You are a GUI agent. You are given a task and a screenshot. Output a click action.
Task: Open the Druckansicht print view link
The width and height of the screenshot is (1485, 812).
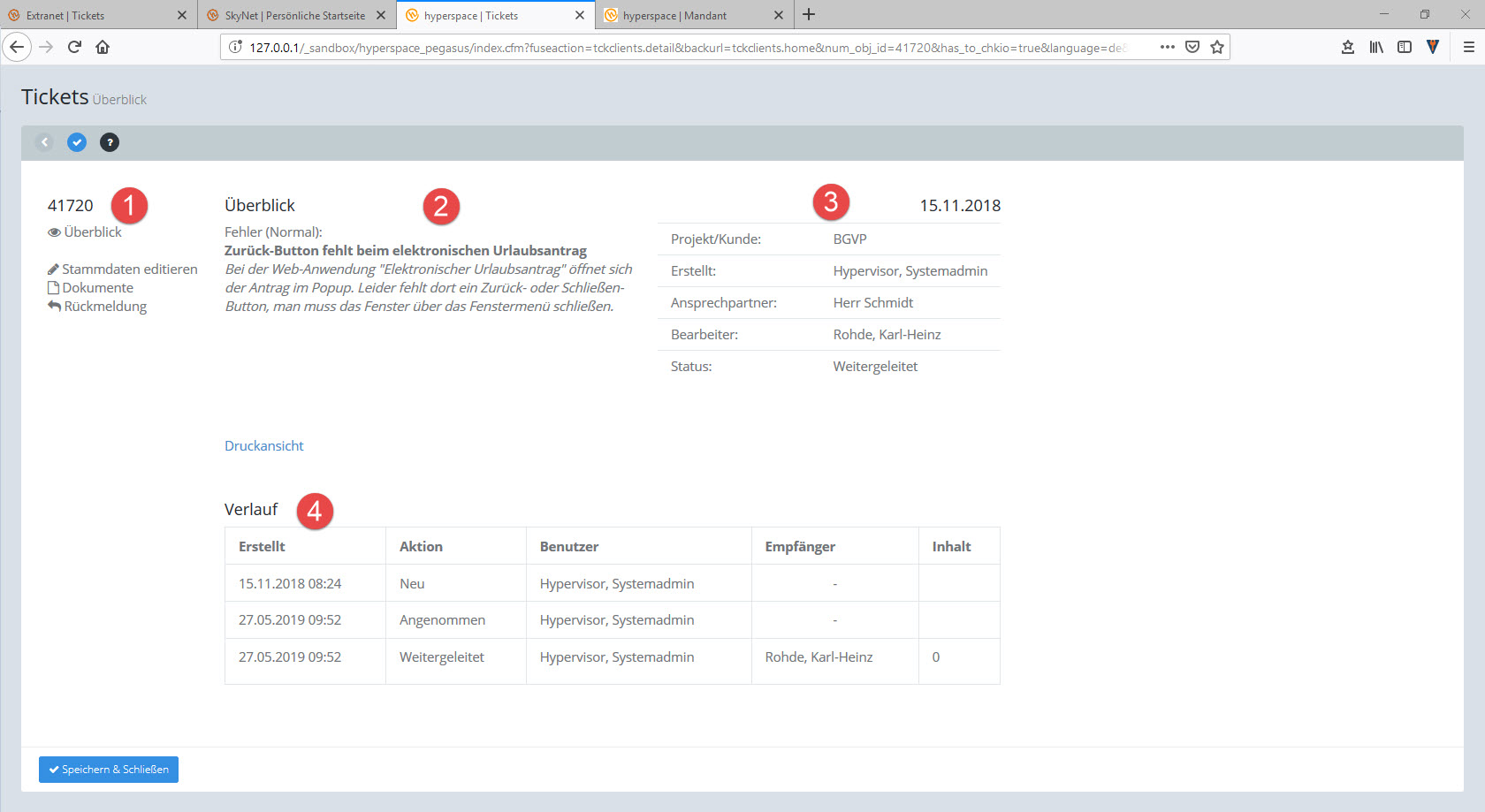263,445
